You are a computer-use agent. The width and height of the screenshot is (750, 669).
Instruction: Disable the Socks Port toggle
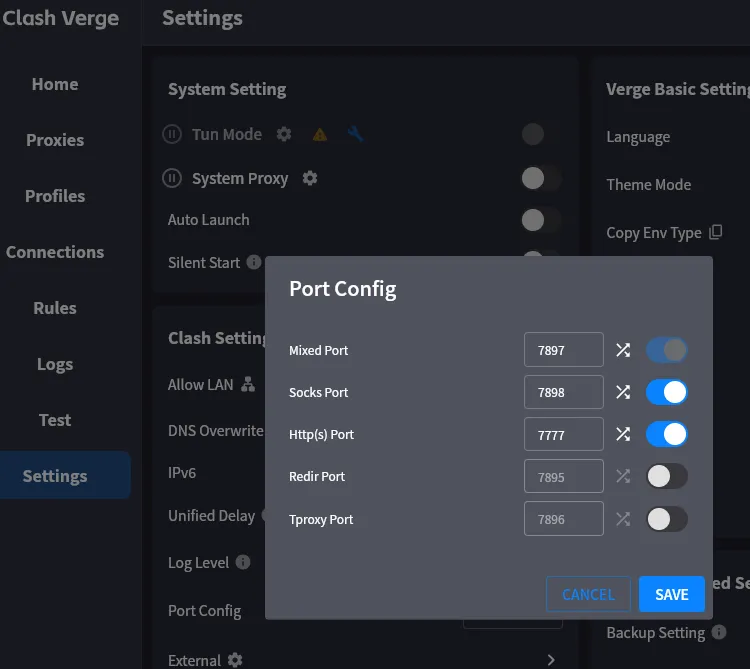pyautogui.click(x=667, y=392)
